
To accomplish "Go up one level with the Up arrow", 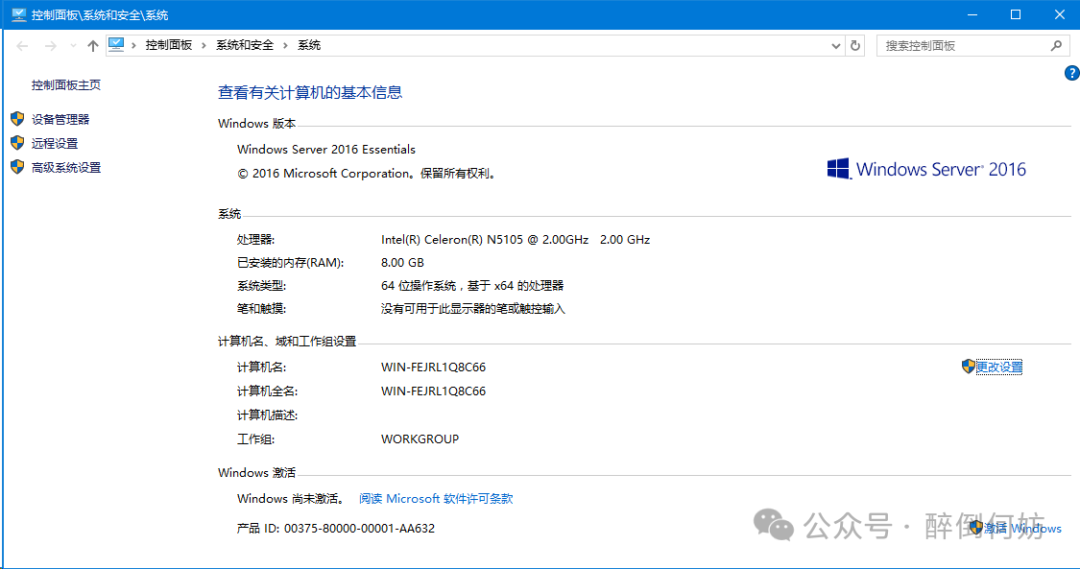I will point(93,46).
